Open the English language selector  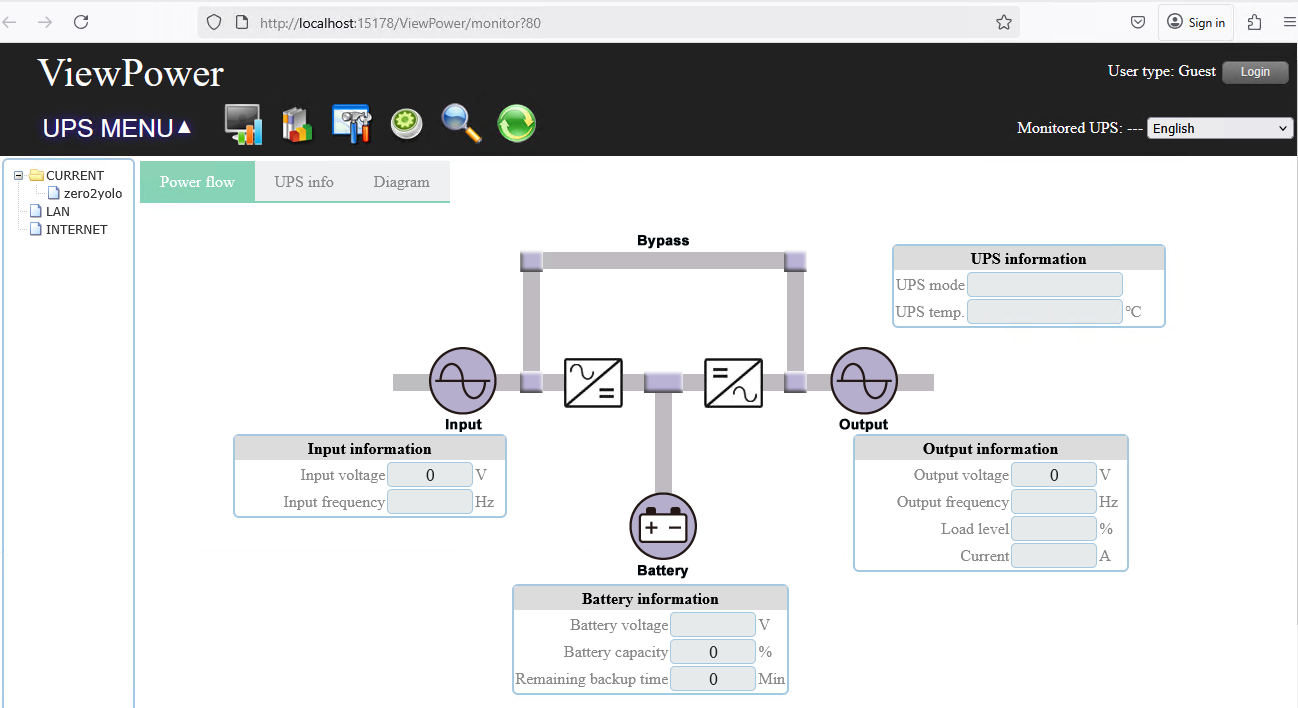1219,128
